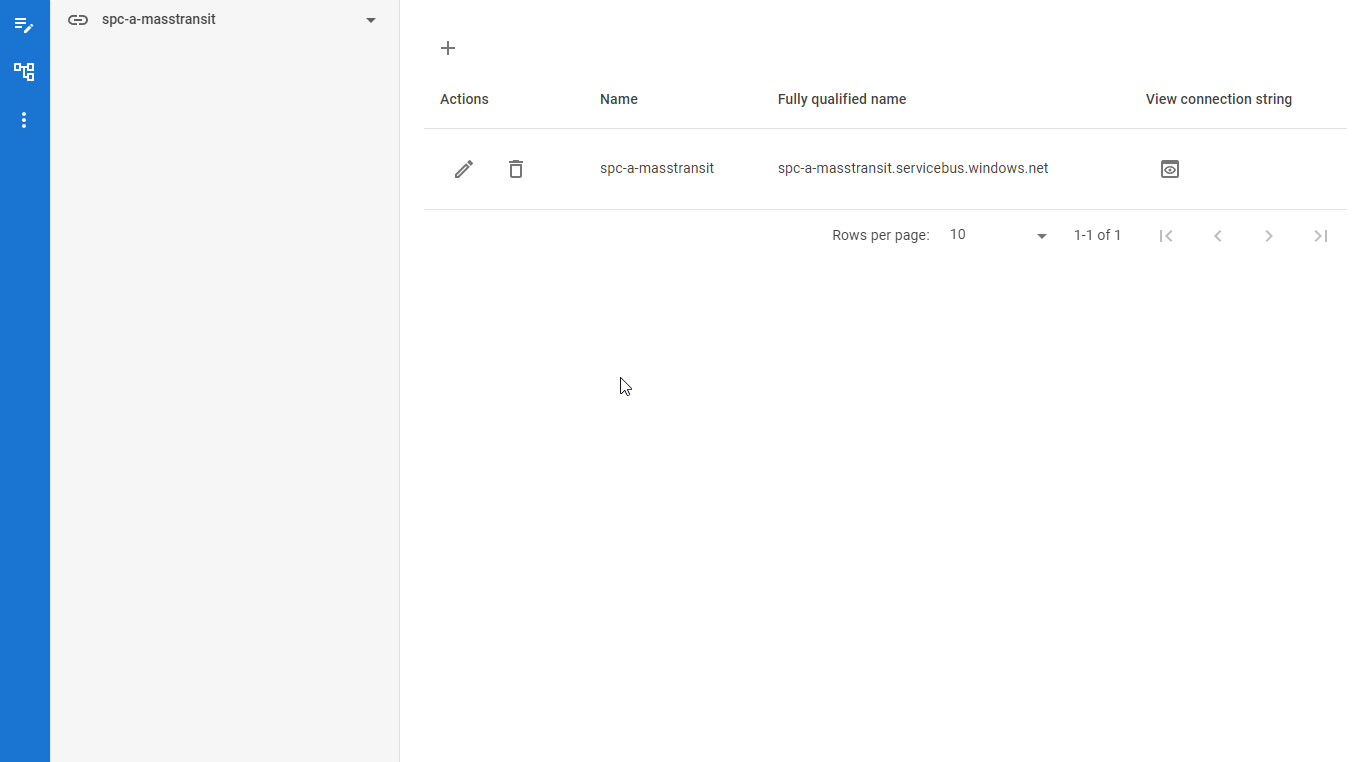Click the link icon beside spc-a-masstransit

point(78,19)
